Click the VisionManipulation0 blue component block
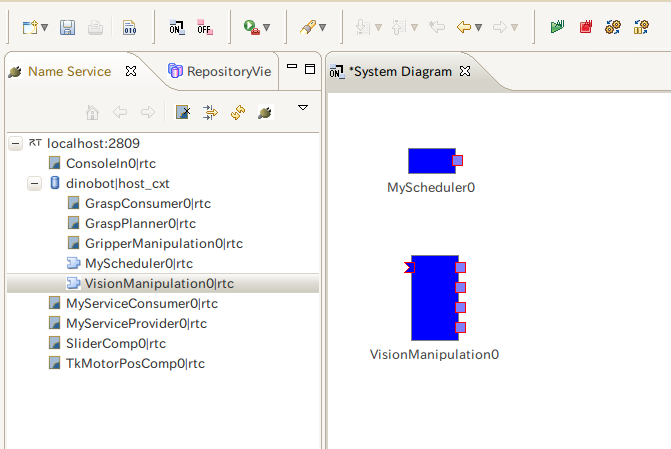This screenshot has width=671, height=449. coord(434,297)
